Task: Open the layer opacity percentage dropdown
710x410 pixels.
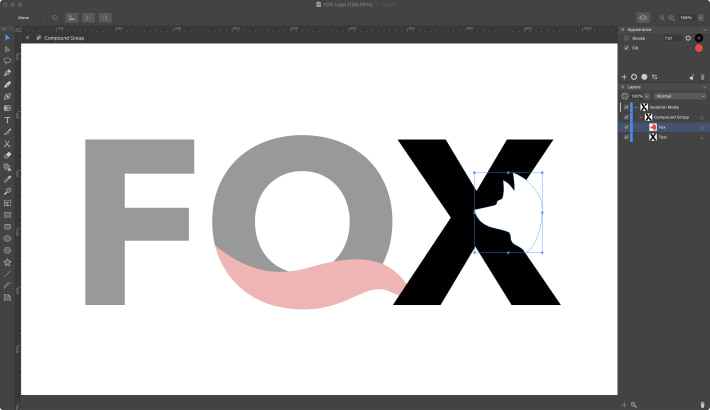Action: 647,96
